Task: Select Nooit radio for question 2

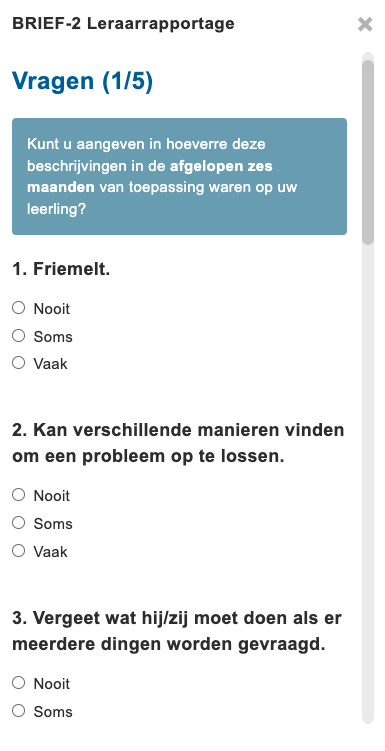Action: (x=19, y=495)
